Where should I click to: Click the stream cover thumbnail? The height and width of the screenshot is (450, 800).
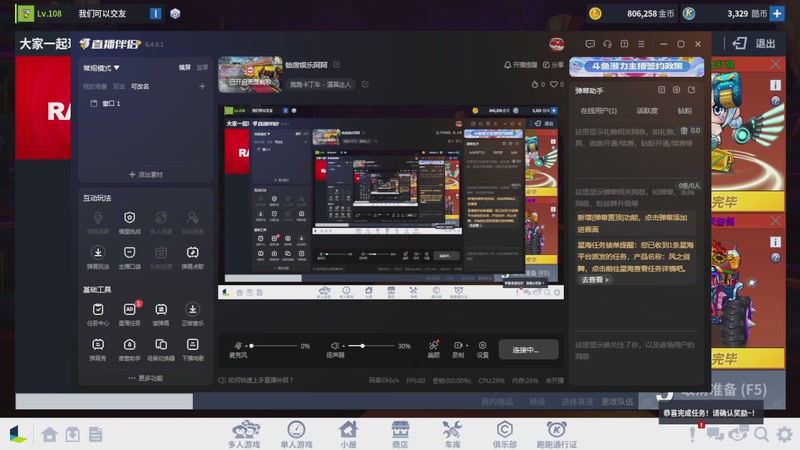point(250,74)
